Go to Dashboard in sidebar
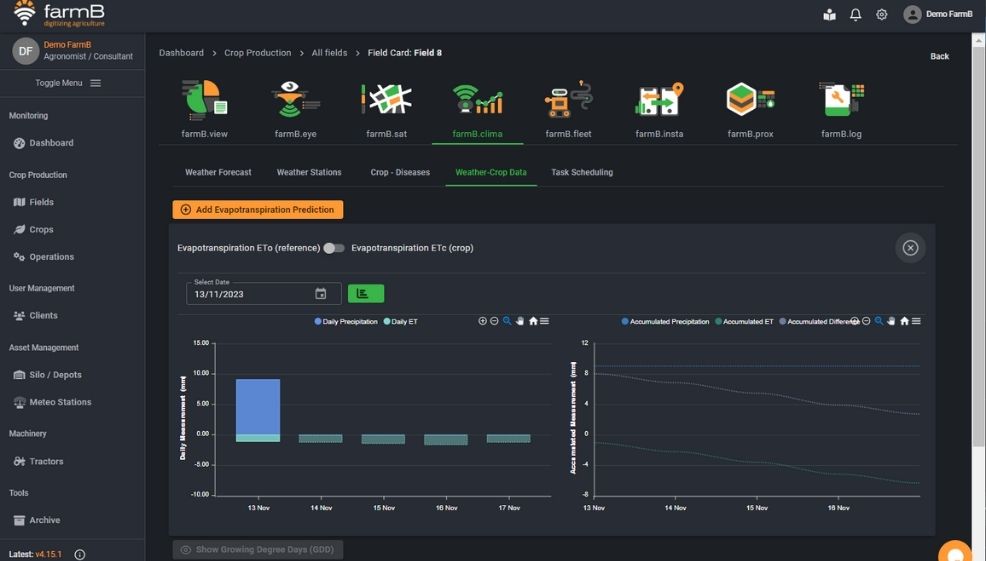Image resolution: width=986 pixels, height=561 pixels. (x=43, y=143)
